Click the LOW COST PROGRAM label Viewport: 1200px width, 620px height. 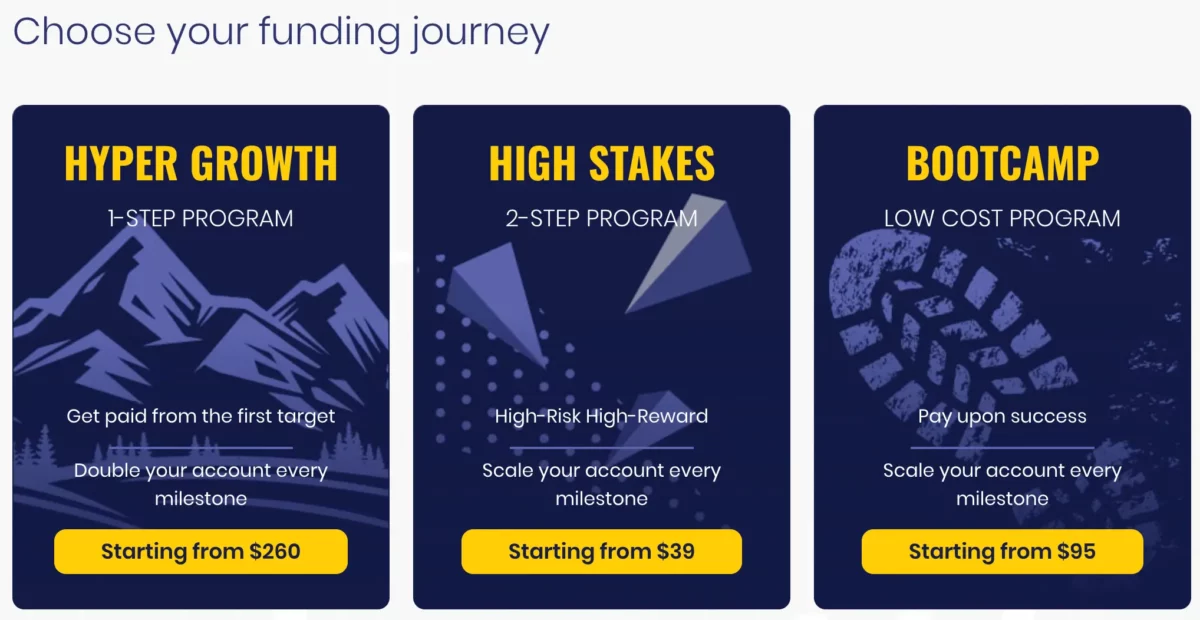click(1002, 218)
